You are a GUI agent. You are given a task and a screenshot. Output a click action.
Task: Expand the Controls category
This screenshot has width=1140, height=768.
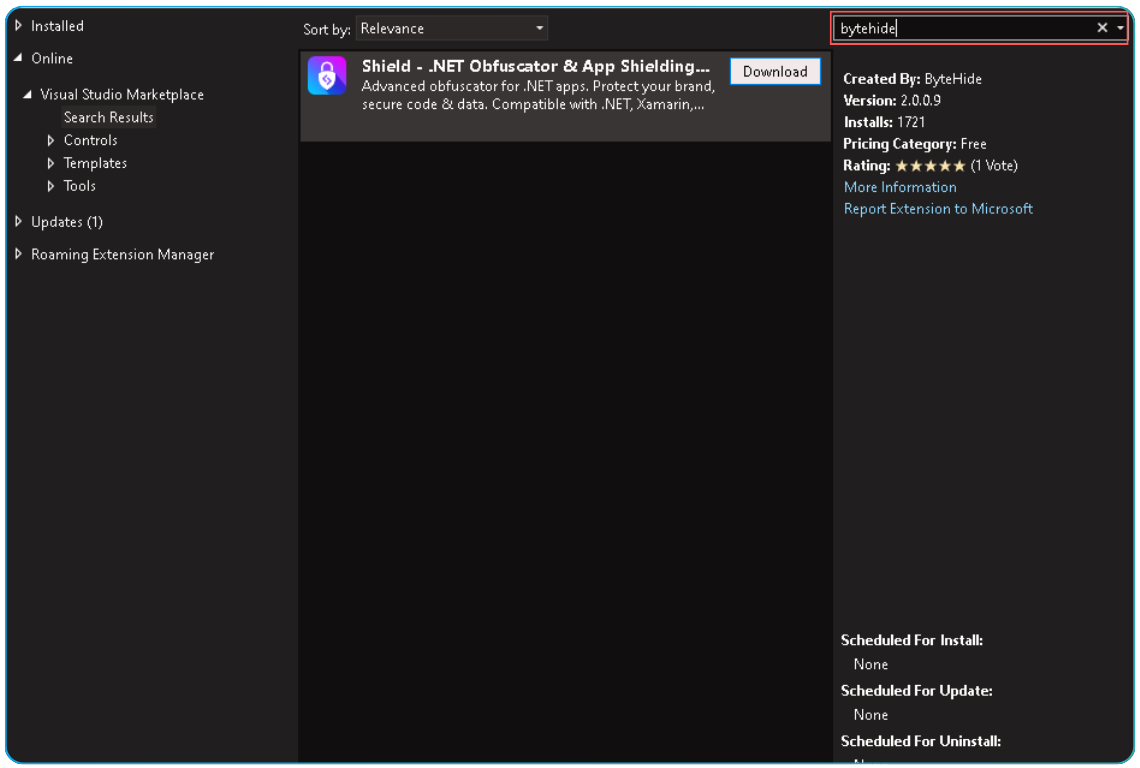pyautogui.click(x=51, y=140)
